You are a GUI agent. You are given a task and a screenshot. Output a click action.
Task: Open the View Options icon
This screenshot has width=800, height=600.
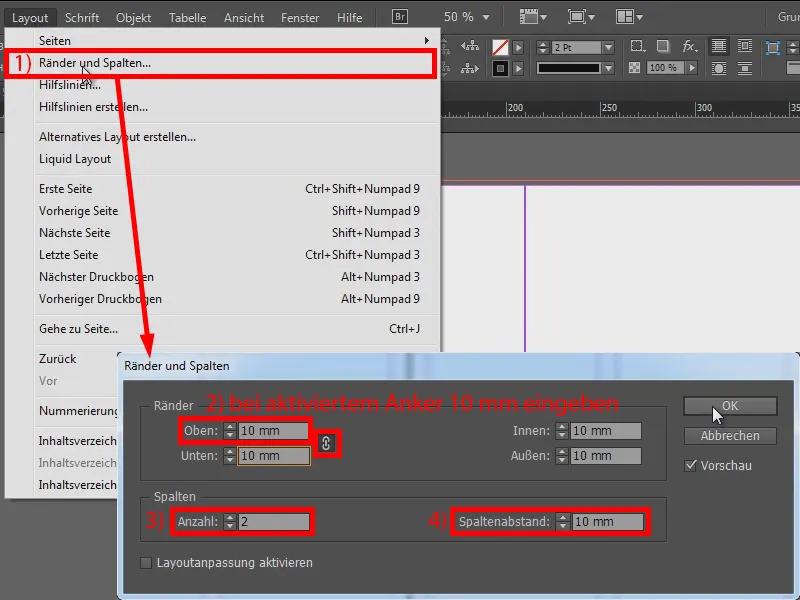[527, 16]
